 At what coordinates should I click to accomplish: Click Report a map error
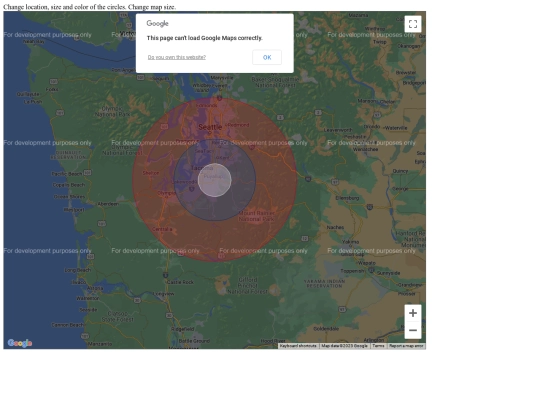coord(406,346)
